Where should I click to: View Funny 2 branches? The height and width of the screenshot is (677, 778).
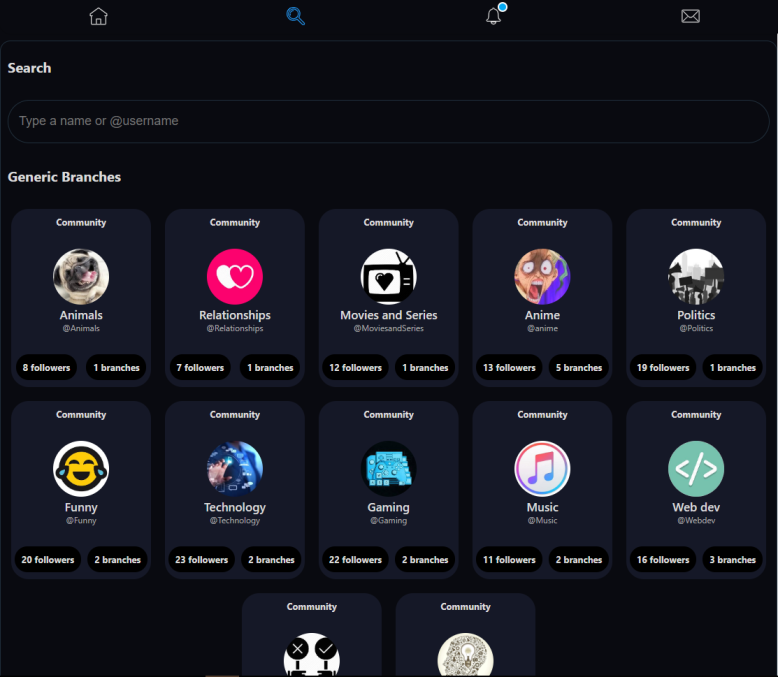click(x=118, y=560)
